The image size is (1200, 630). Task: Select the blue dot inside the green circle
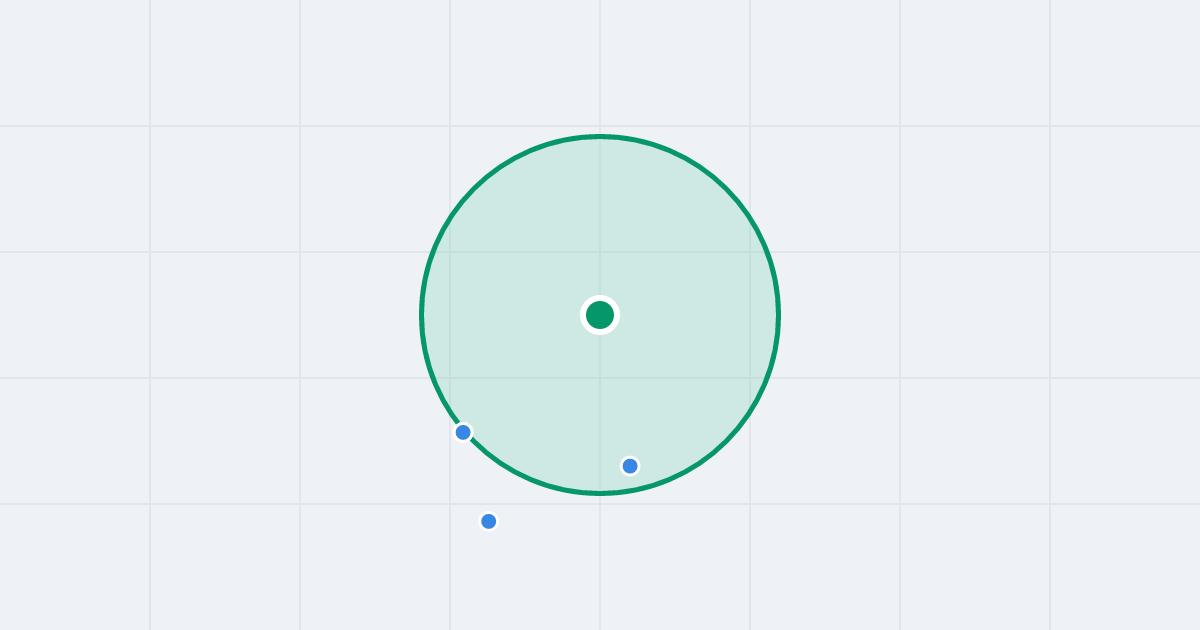pos(630,466)
